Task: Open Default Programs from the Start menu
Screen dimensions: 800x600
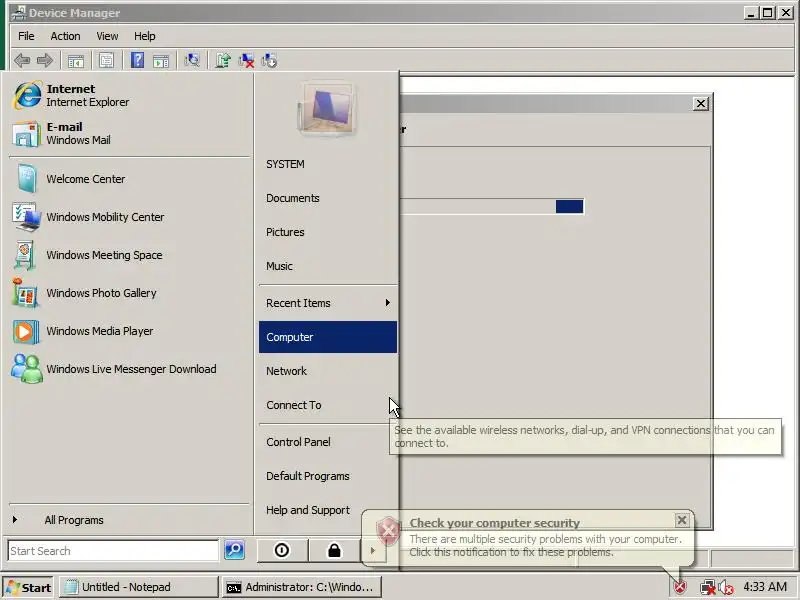Action: click(x=328, y=476)
